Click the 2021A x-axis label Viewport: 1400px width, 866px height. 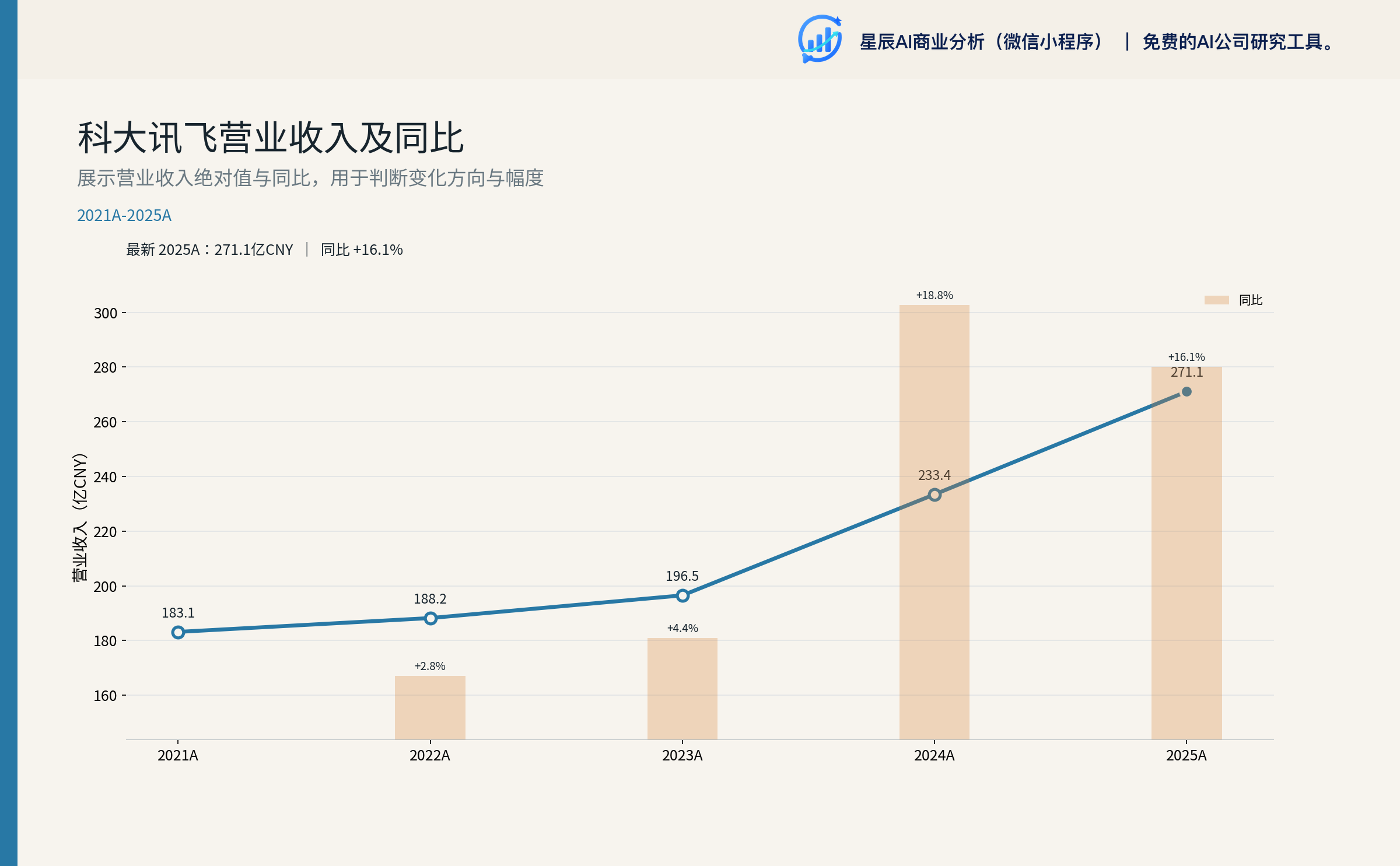(x=178, y=756)
